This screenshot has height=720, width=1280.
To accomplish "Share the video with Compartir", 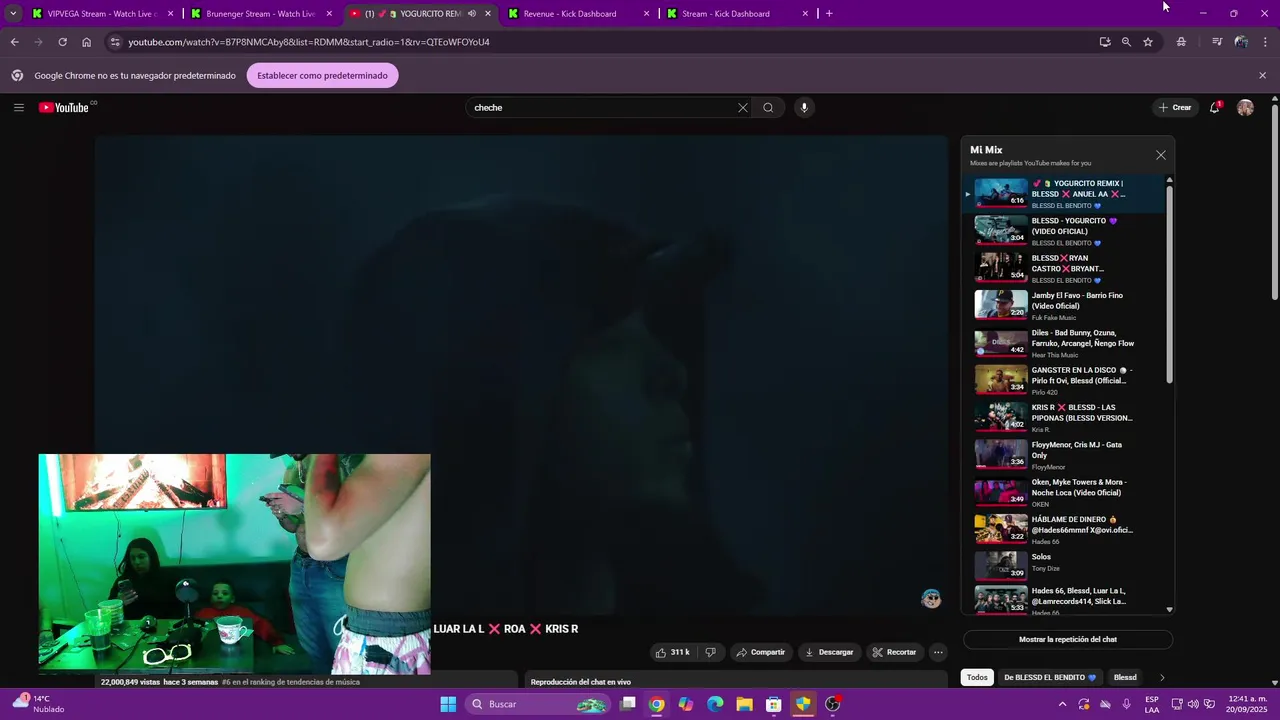I will click(x=760, y=652).
